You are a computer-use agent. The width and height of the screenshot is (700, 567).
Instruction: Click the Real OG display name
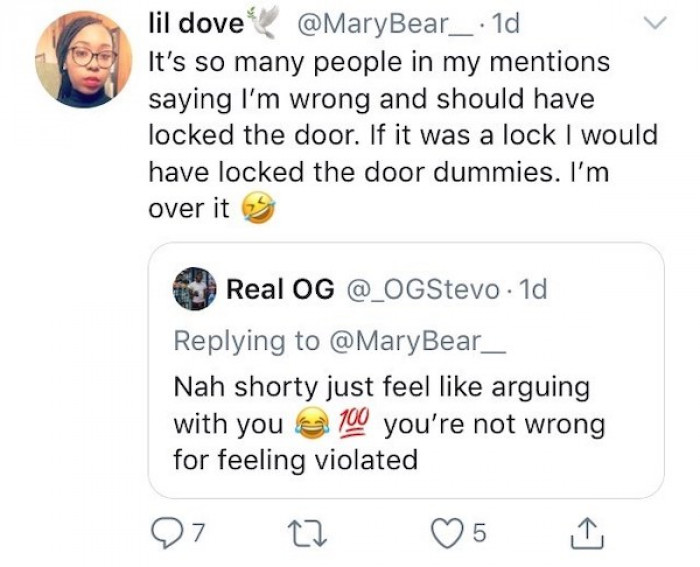280,289
